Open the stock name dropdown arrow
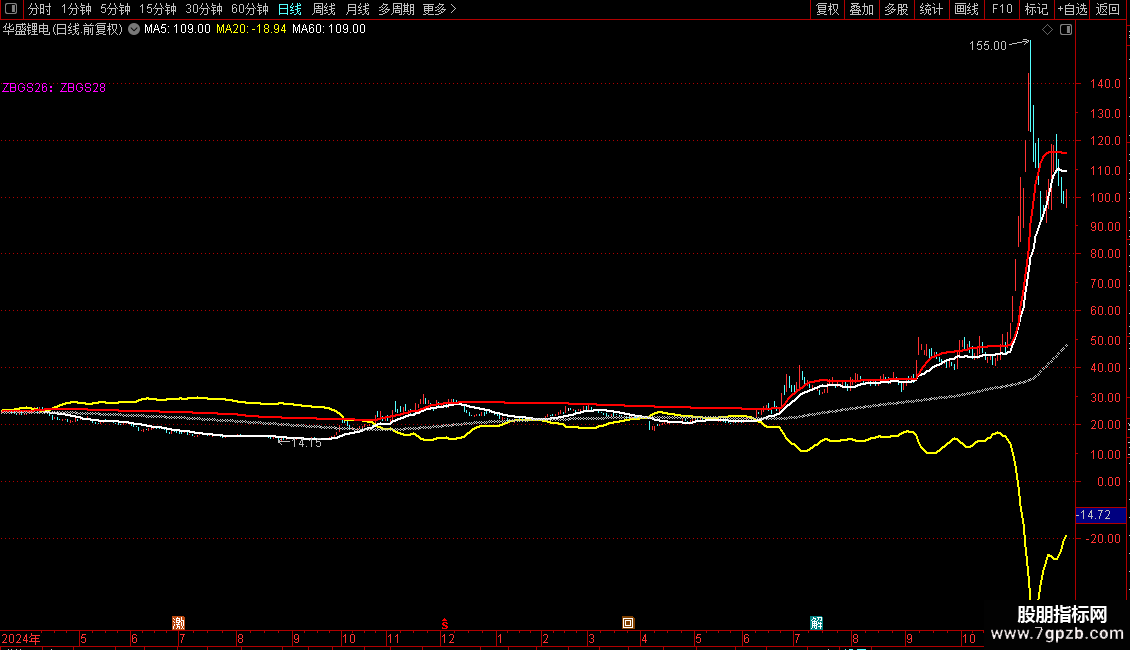The image size is (1130, 650). tap(134, 30)
